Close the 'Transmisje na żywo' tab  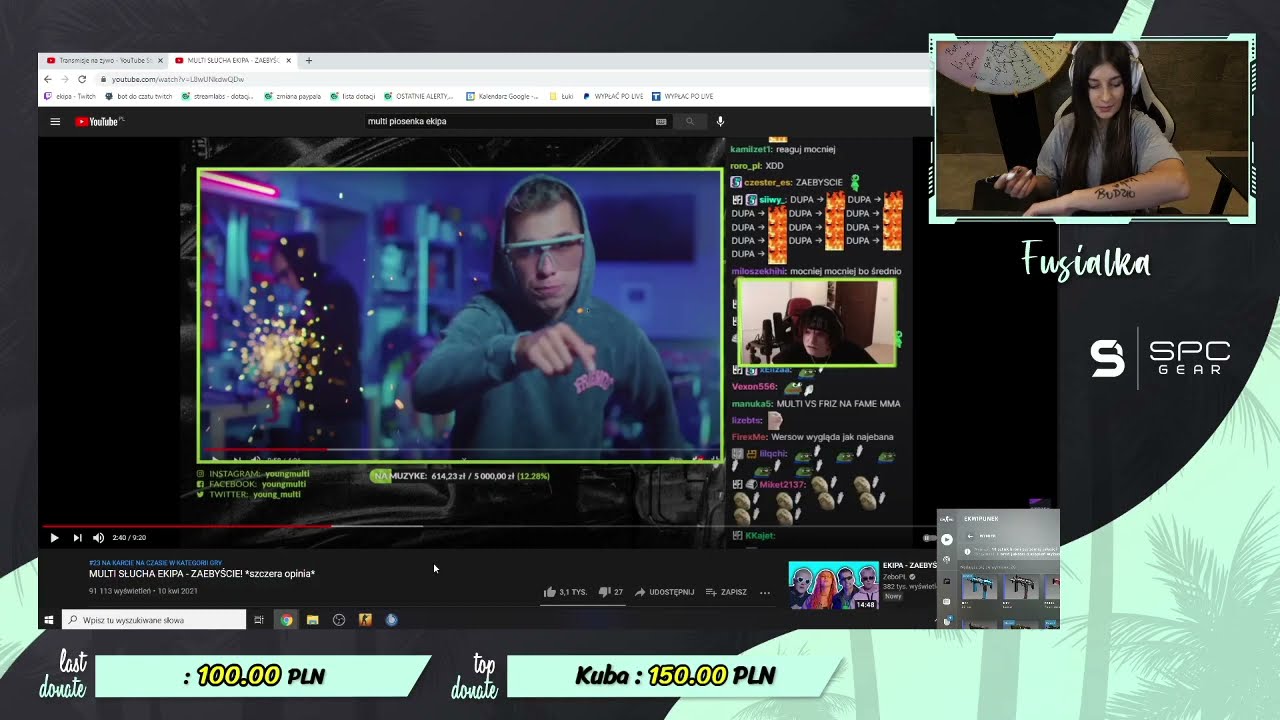point(160,60)
